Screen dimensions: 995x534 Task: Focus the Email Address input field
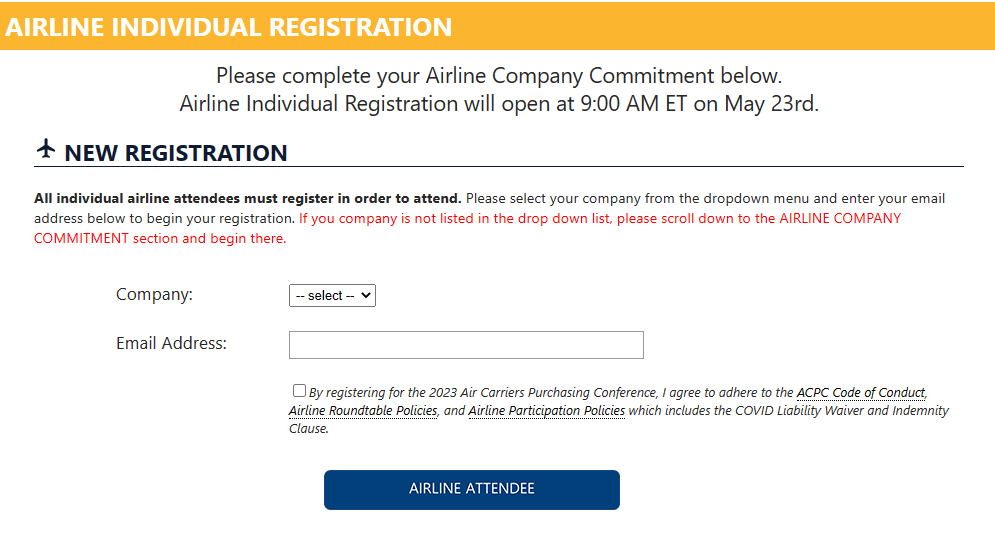click(x=466, y=345)
